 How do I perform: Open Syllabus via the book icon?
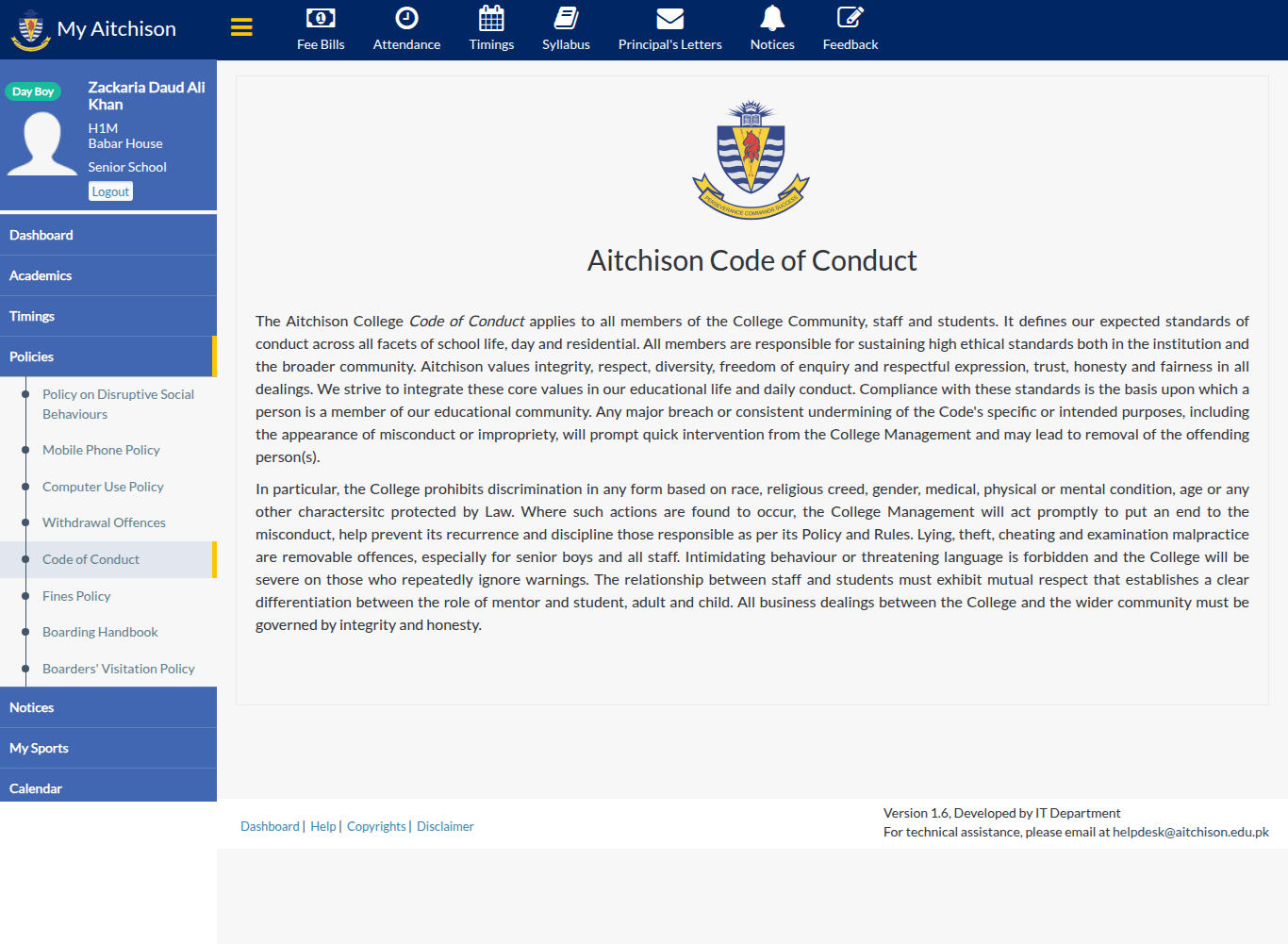coord(566,18)
